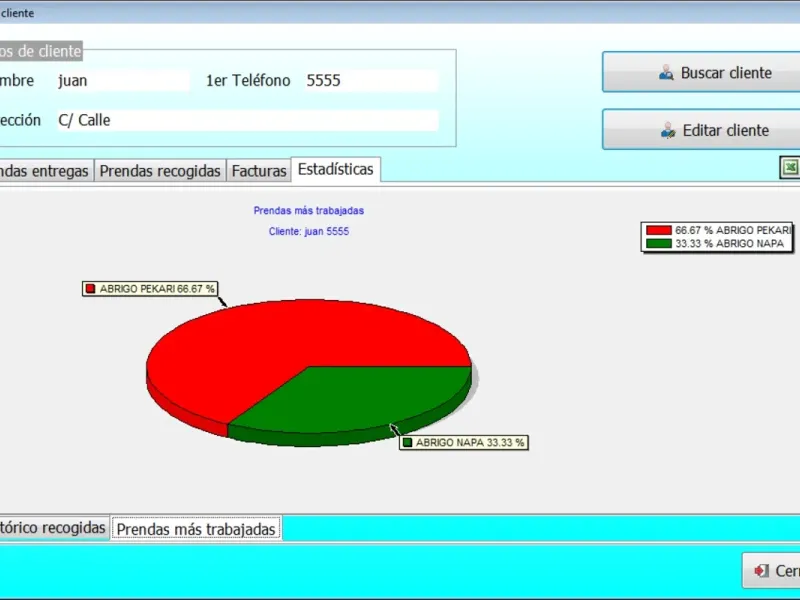800x600 pixels.
Task: Click the Buscar cliente button
Action: [701, 72]
